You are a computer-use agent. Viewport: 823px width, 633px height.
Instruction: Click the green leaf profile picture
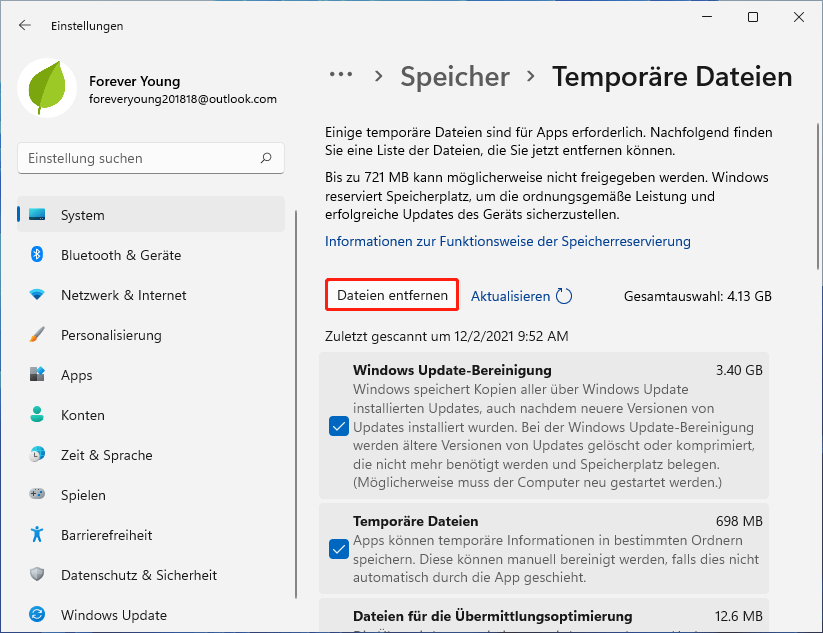click(47, 88)
